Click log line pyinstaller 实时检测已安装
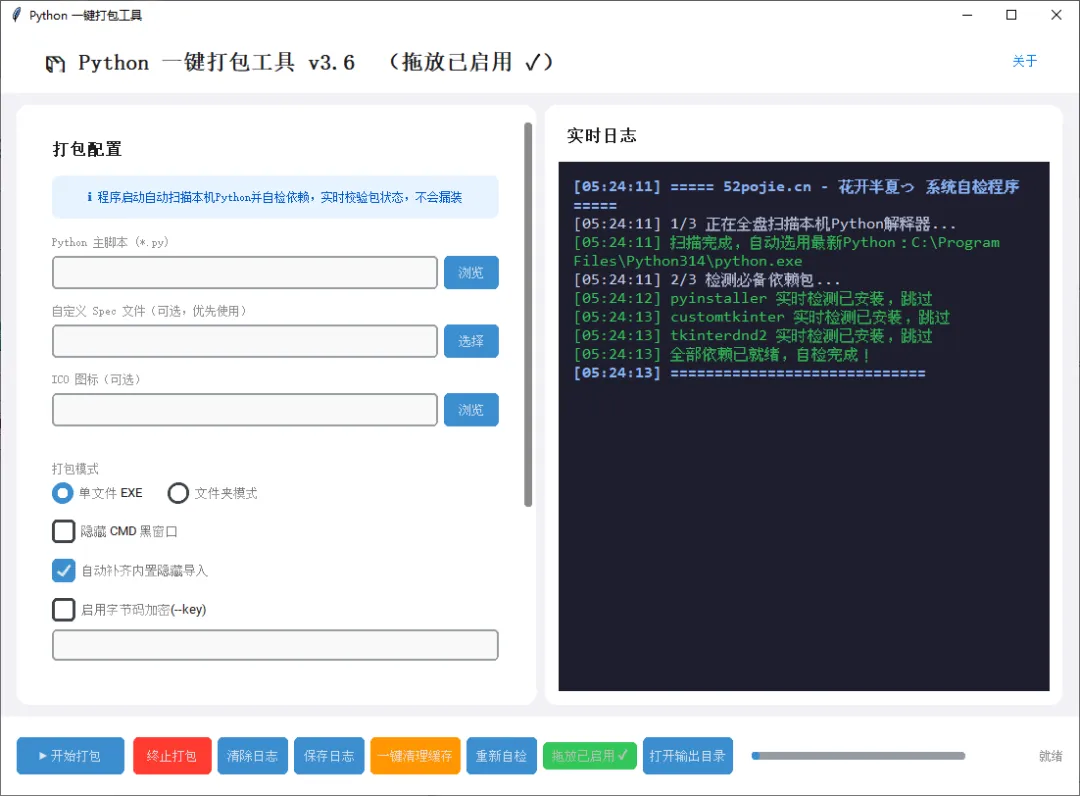The width and height of the screenshot is (1080, 796). (753, 298)
